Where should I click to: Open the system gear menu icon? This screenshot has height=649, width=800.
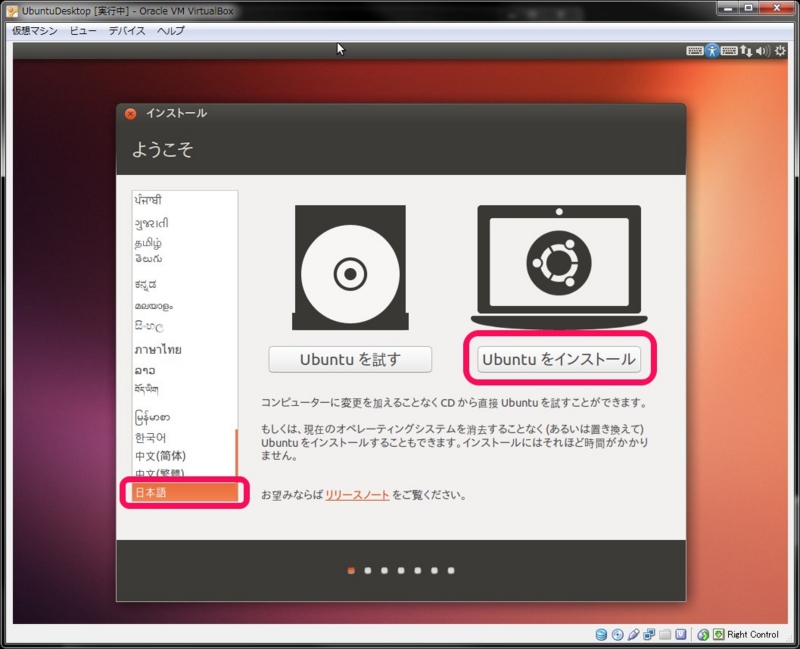click(780, 51)
